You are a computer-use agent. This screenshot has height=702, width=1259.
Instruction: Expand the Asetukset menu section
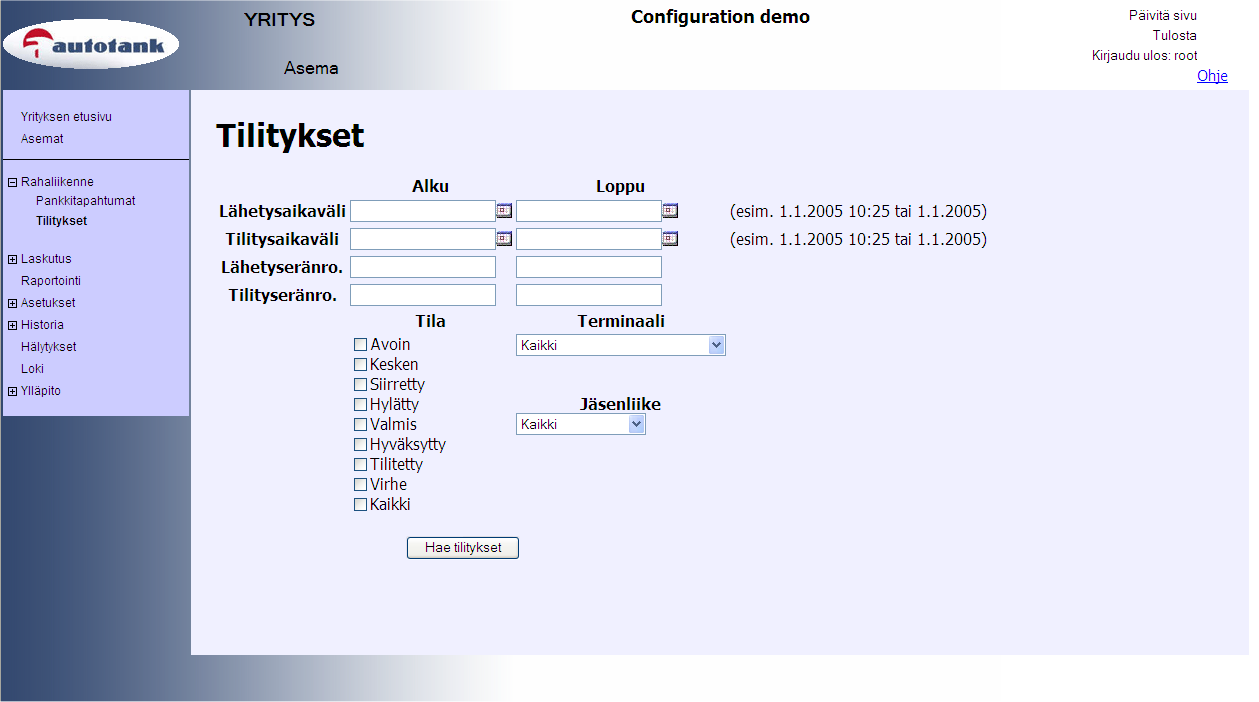coord(12,303)
